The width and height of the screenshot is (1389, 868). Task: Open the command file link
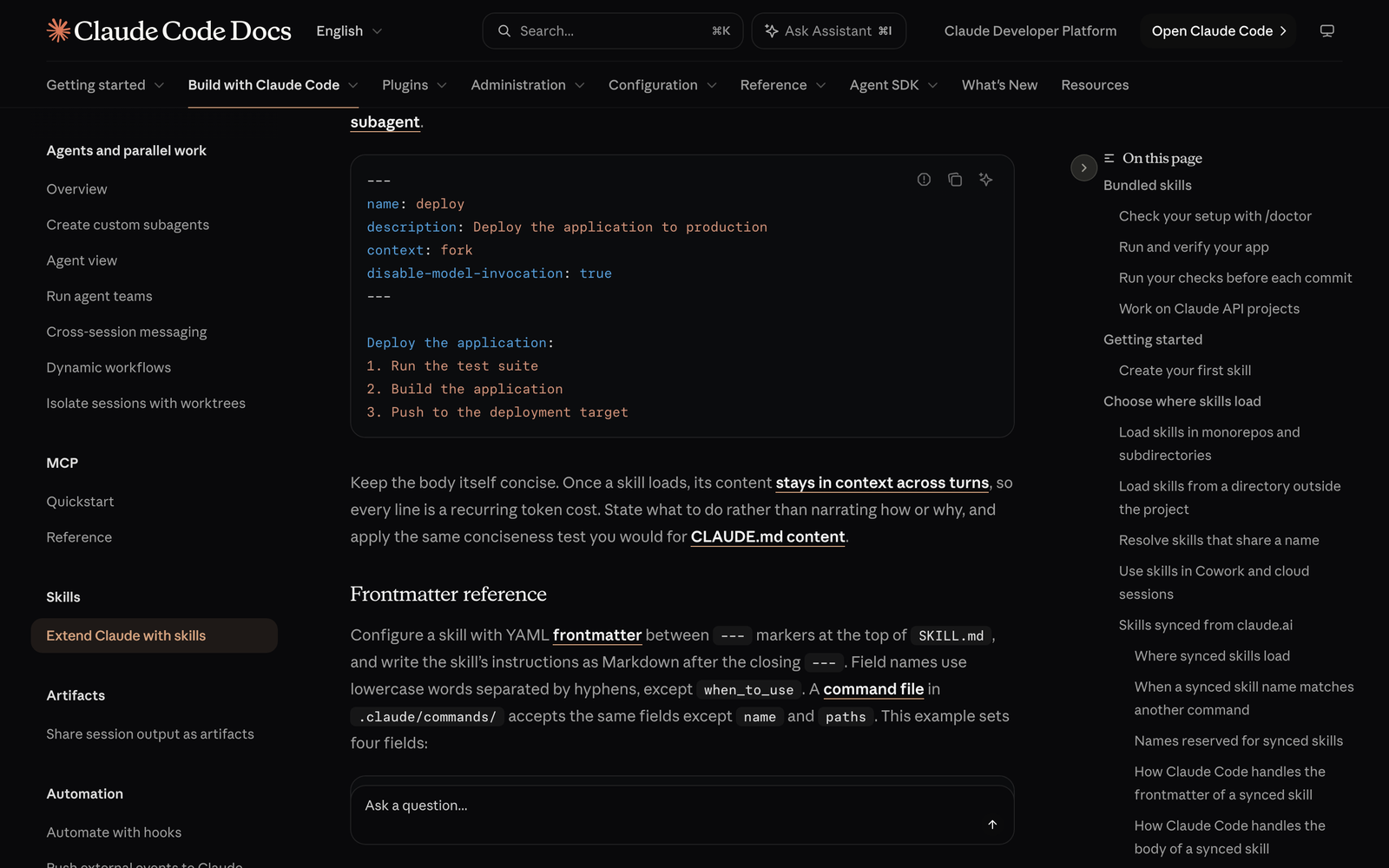coord(873,689)
